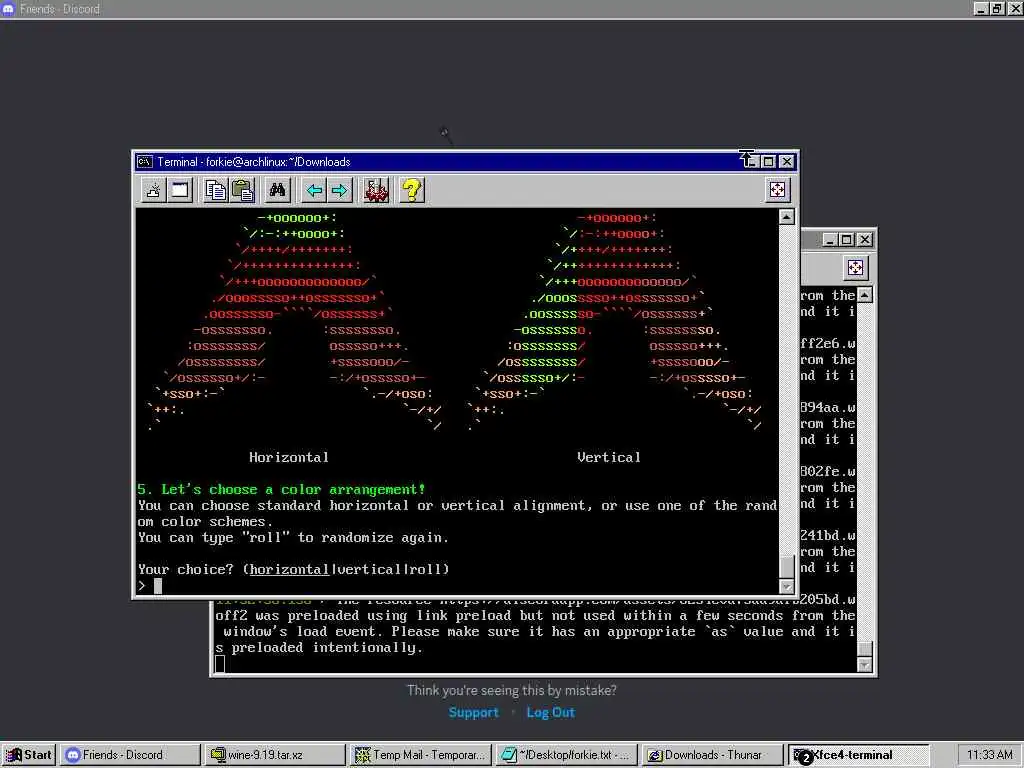Open a new terminal window from the toolbar
This screenshot has width=1024, height=768.
180,191
